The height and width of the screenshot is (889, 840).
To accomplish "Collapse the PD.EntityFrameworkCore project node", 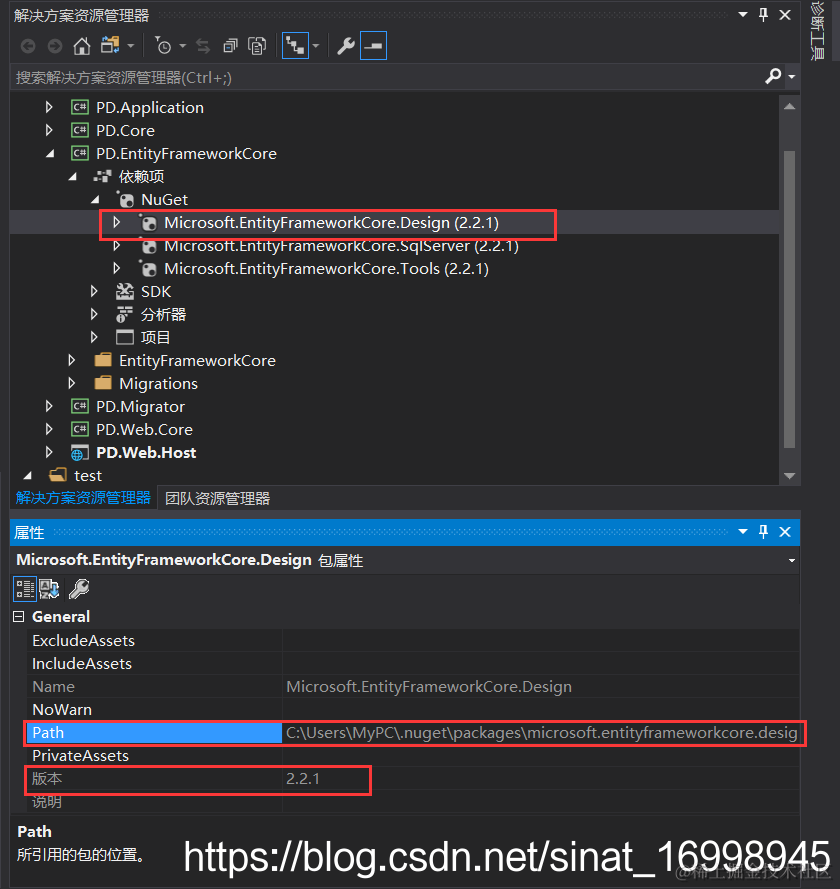I will coord(50,154).
